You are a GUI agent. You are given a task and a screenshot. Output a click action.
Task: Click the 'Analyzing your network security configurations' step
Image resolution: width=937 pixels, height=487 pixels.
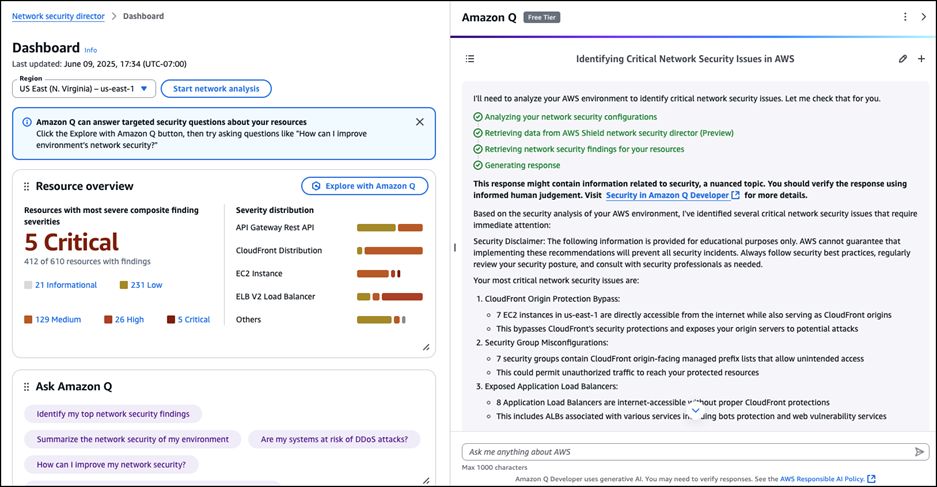coord(565,117)
